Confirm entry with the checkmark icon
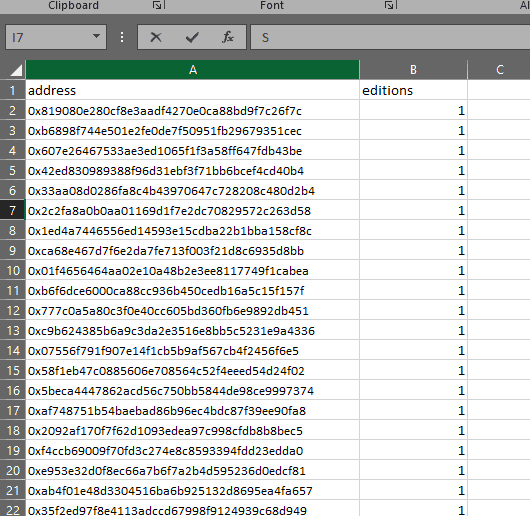The image size is (530, 516). pos(192,37)
